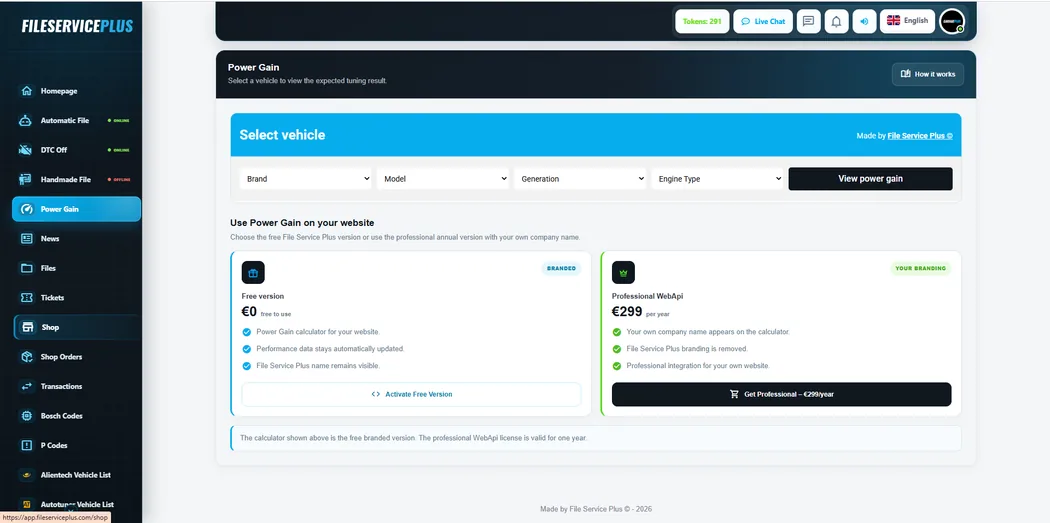Viewport: 1050px width, 523px height.
Task: Click the Automatic File robot icon
Action: click(26, 121)
